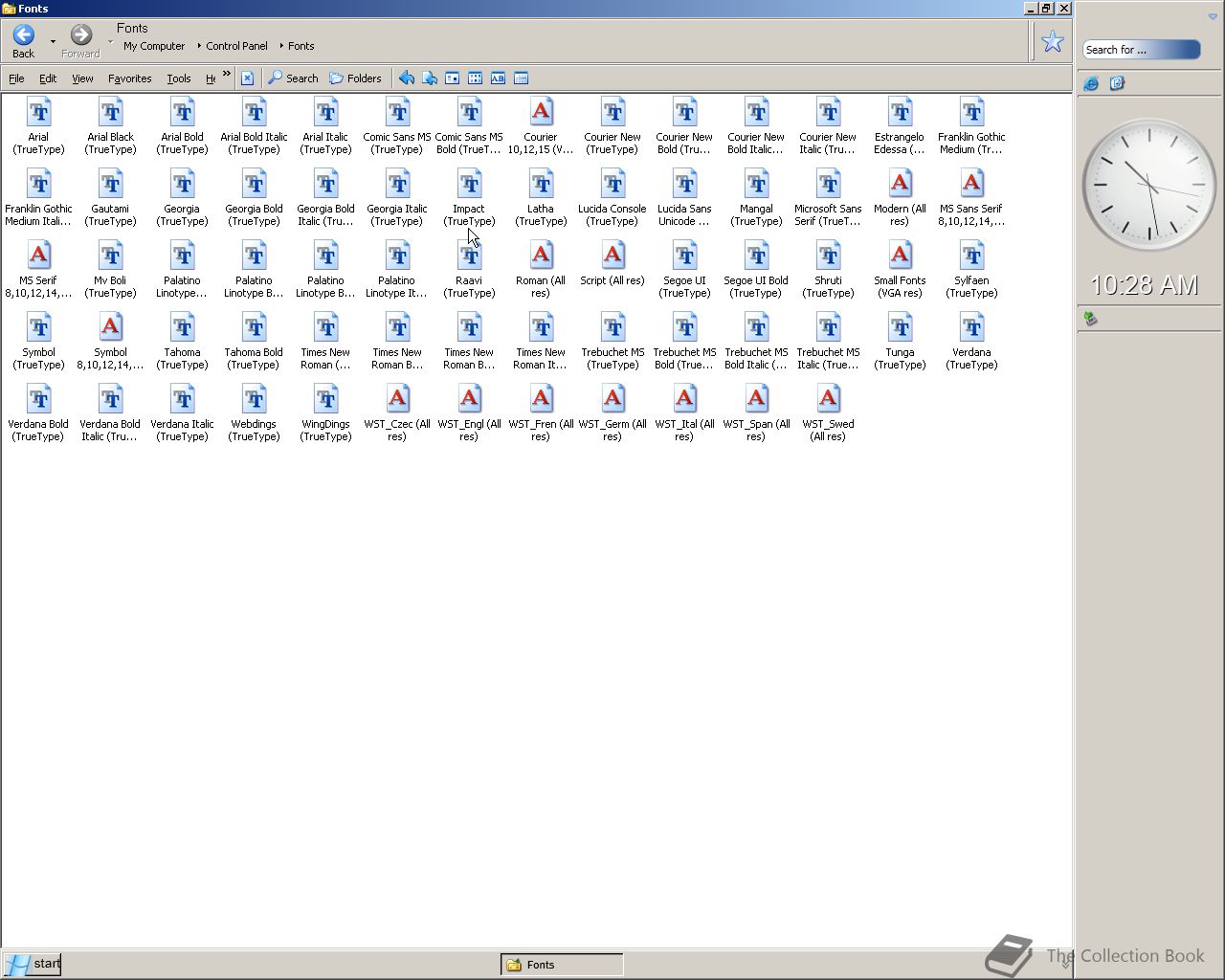Navigate to My Computer breadcrumb
This screenshot has width=1225, height=980.
[154, 46]
